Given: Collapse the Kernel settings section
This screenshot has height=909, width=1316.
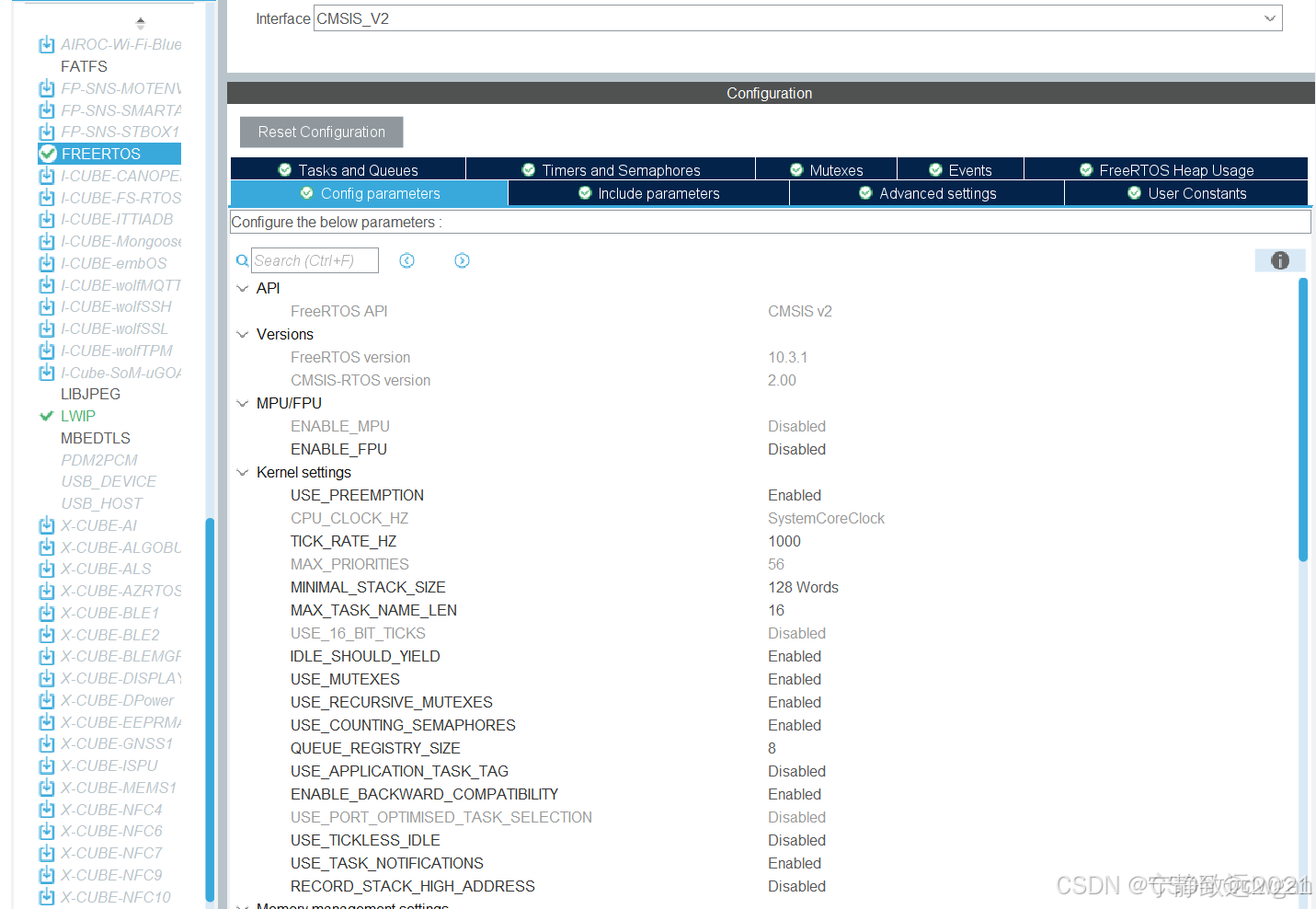Looking at the screenshot, I should point(243,472).
